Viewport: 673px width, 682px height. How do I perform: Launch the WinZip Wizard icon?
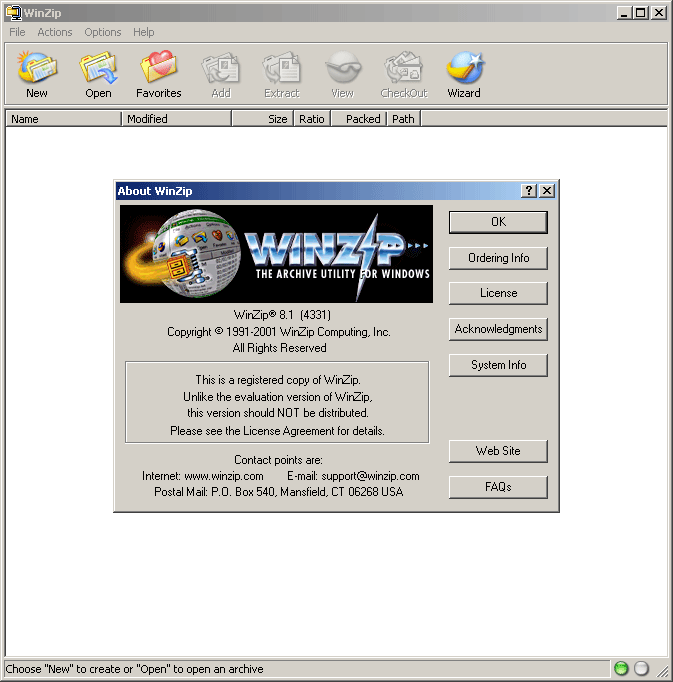[465, 67]
